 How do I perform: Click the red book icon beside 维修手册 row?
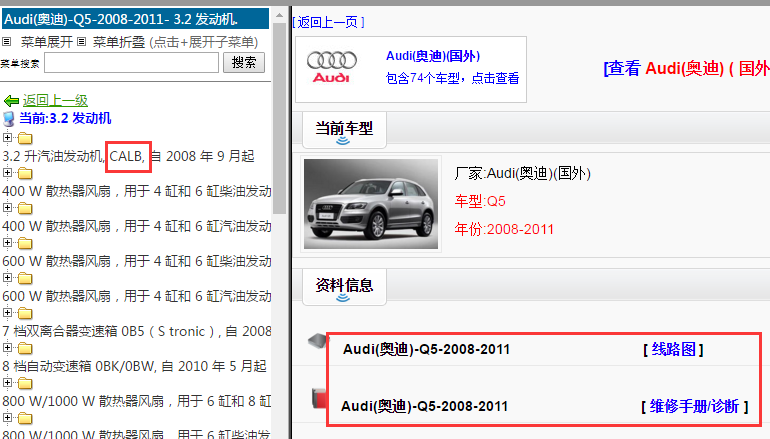[319, 398]
